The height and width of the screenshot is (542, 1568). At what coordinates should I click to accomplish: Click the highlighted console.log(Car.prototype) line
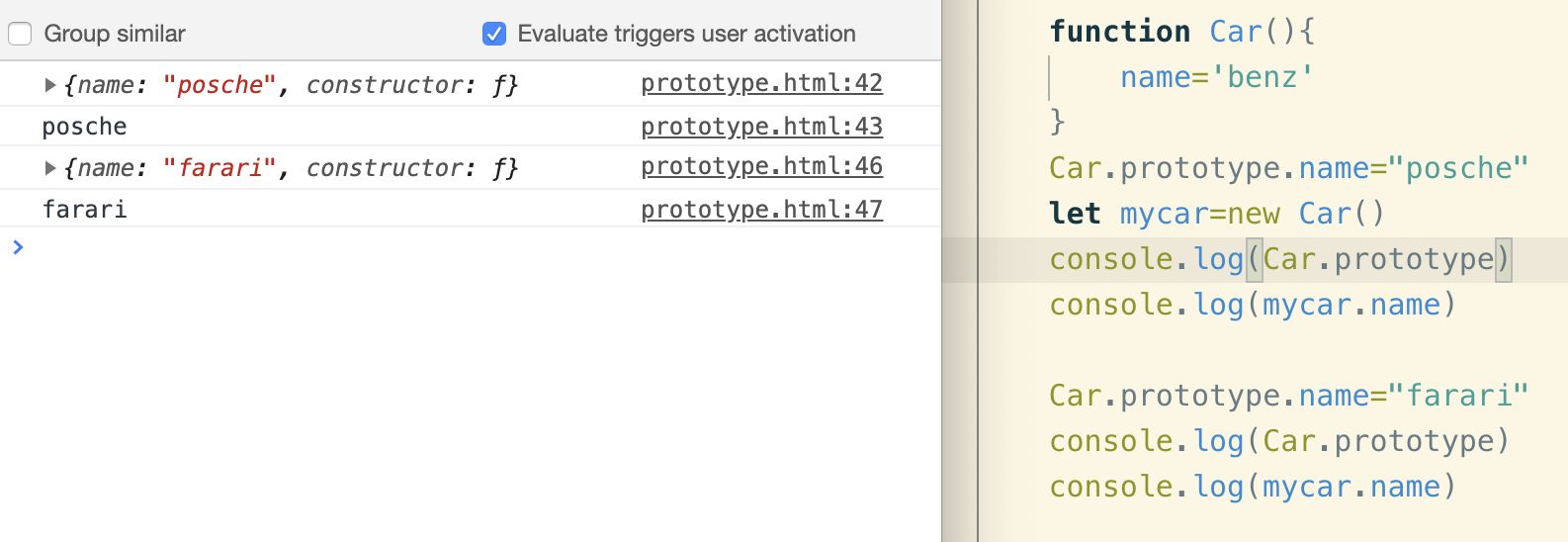pyautogui.click(x=1279, y=259)
